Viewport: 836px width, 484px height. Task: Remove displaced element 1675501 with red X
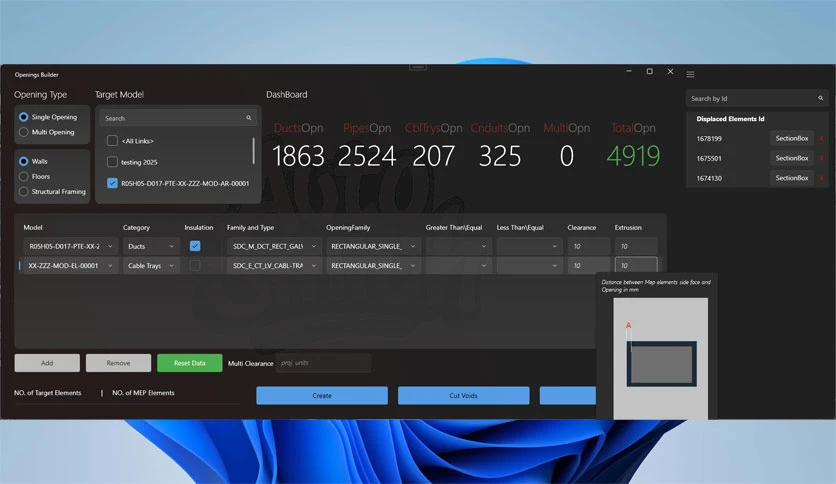pos(822,158)
